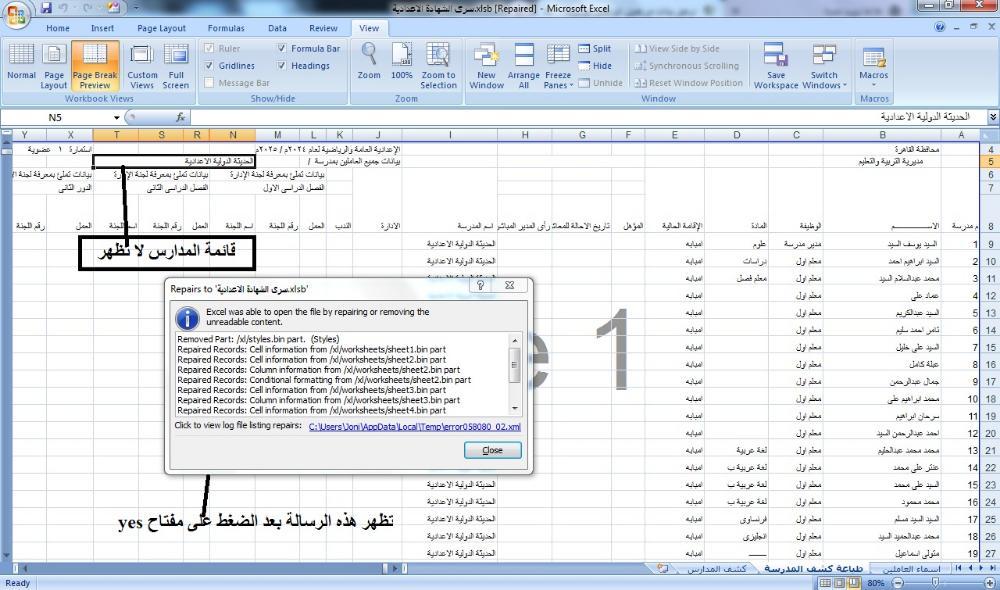Select Page Break Preview icon in status bar
The image size is (1000, 590).
pos(853,583)
